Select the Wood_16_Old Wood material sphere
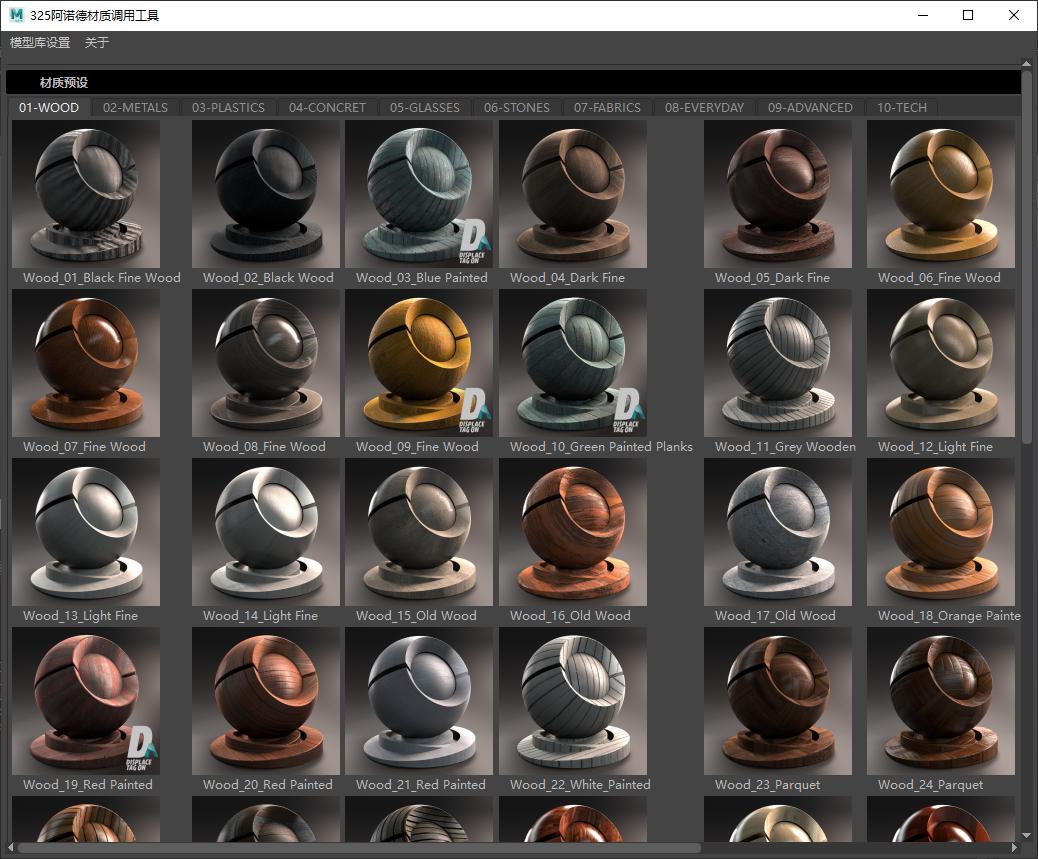Screen dimensions: 1038x859 (x=573, y=532)
